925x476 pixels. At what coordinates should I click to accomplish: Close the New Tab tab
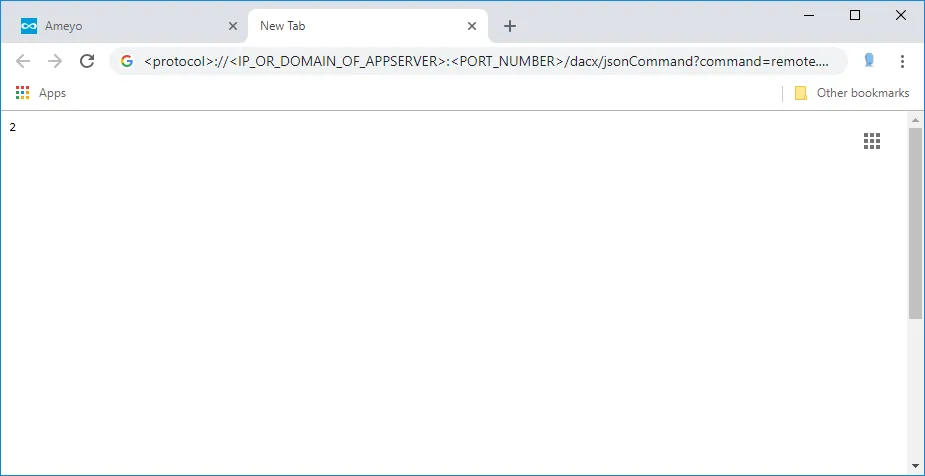click(x=472, y=26)
